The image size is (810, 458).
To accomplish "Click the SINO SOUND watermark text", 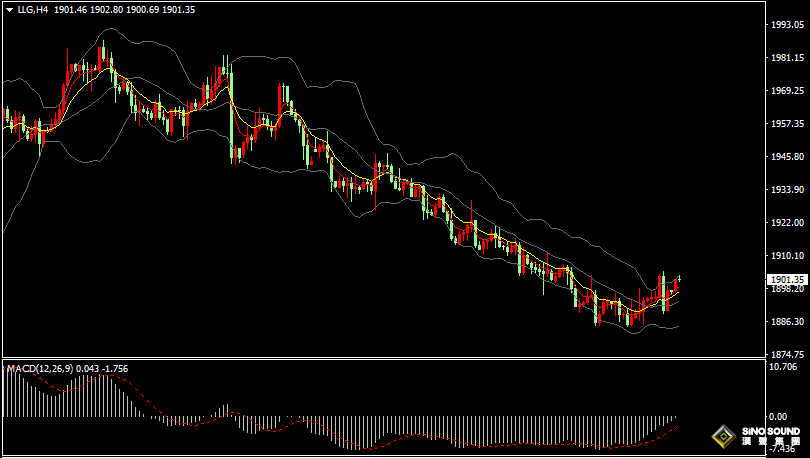I will click(x=770, y=431).
